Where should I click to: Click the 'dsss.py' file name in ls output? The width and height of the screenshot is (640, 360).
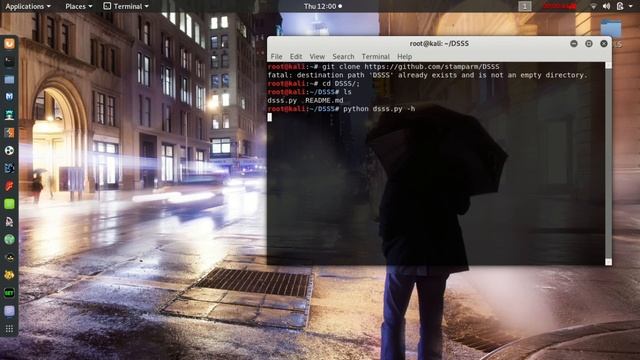coord(282,100)
